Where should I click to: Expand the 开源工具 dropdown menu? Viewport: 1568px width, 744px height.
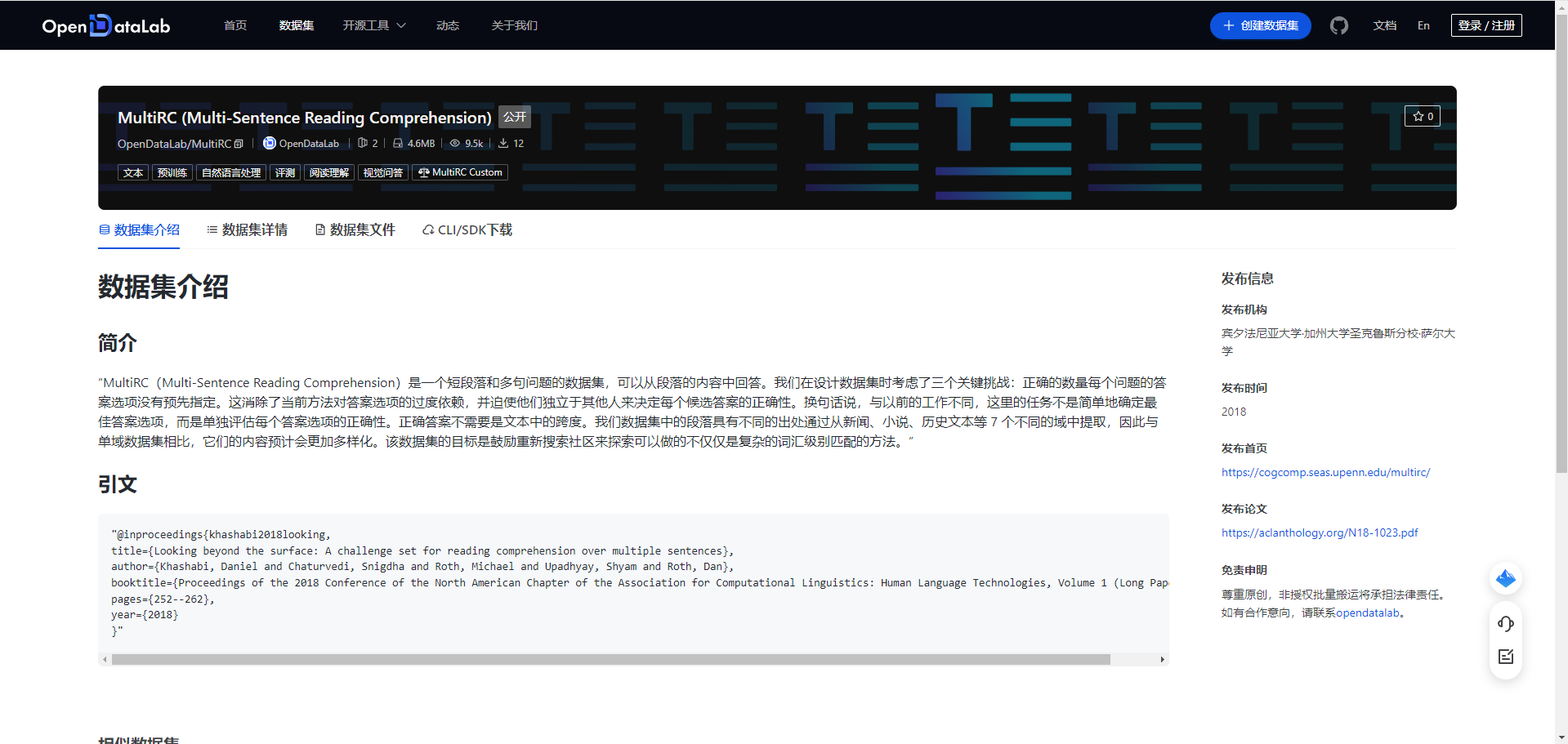point(374,25)
